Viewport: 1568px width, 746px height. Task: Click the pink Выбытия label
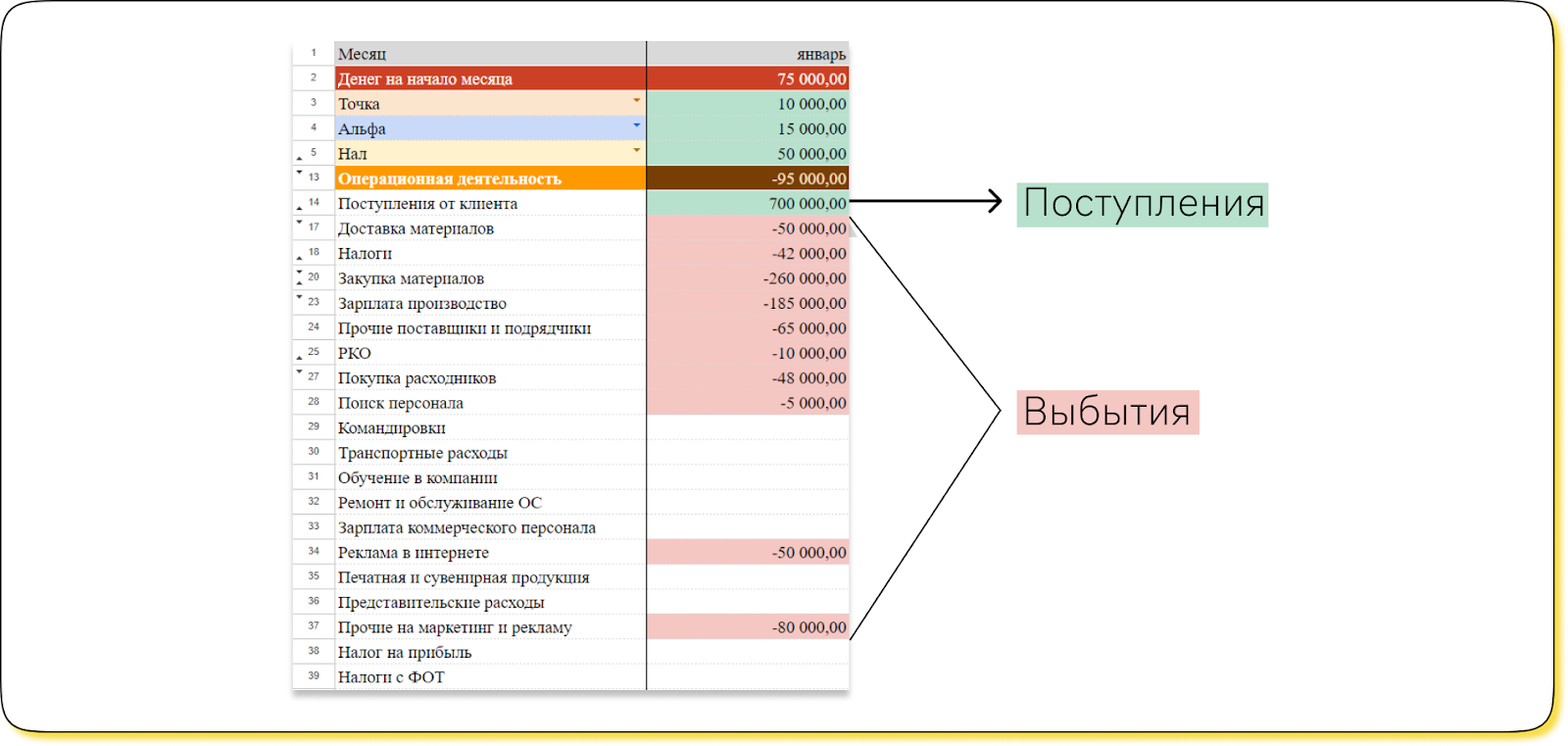(1106, 412)
